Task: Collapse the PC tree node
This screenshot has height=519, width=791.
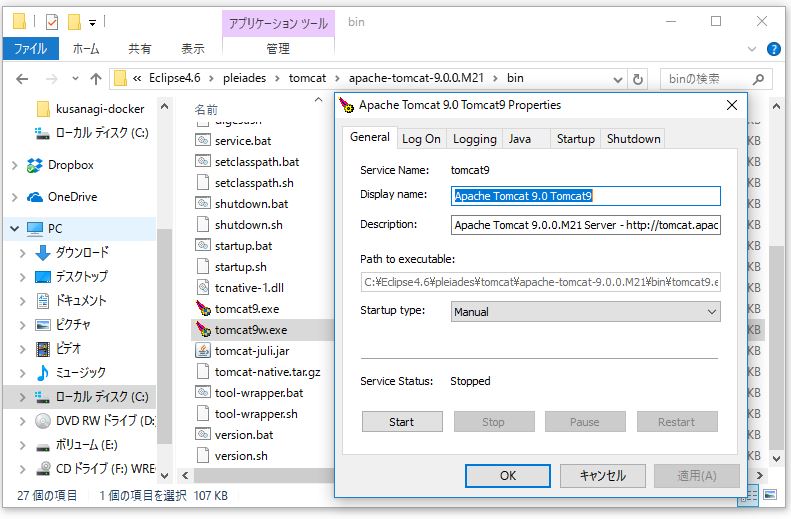Action: tap(14, 229)
